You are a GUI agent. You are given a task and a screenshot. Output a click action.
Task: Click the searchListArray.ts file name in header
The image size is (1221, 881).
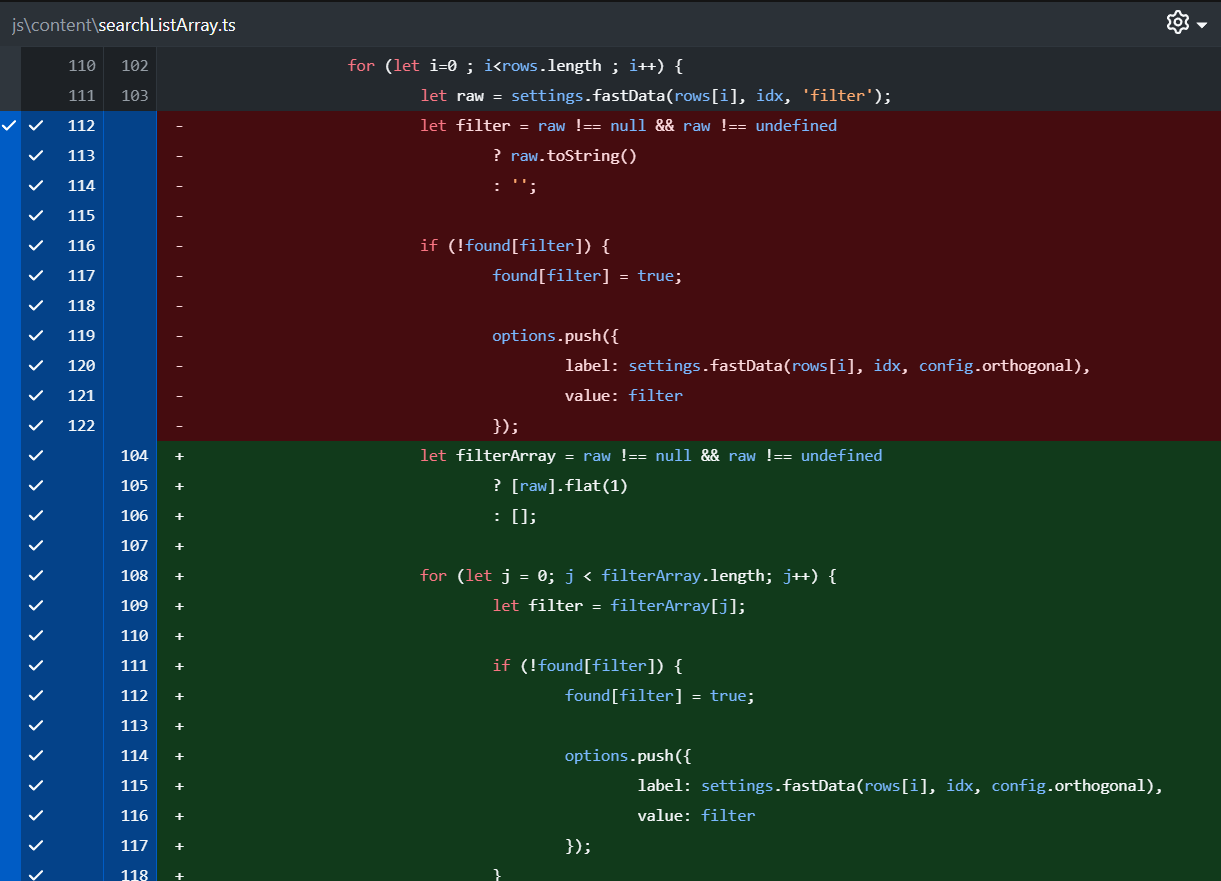[167, 25]
